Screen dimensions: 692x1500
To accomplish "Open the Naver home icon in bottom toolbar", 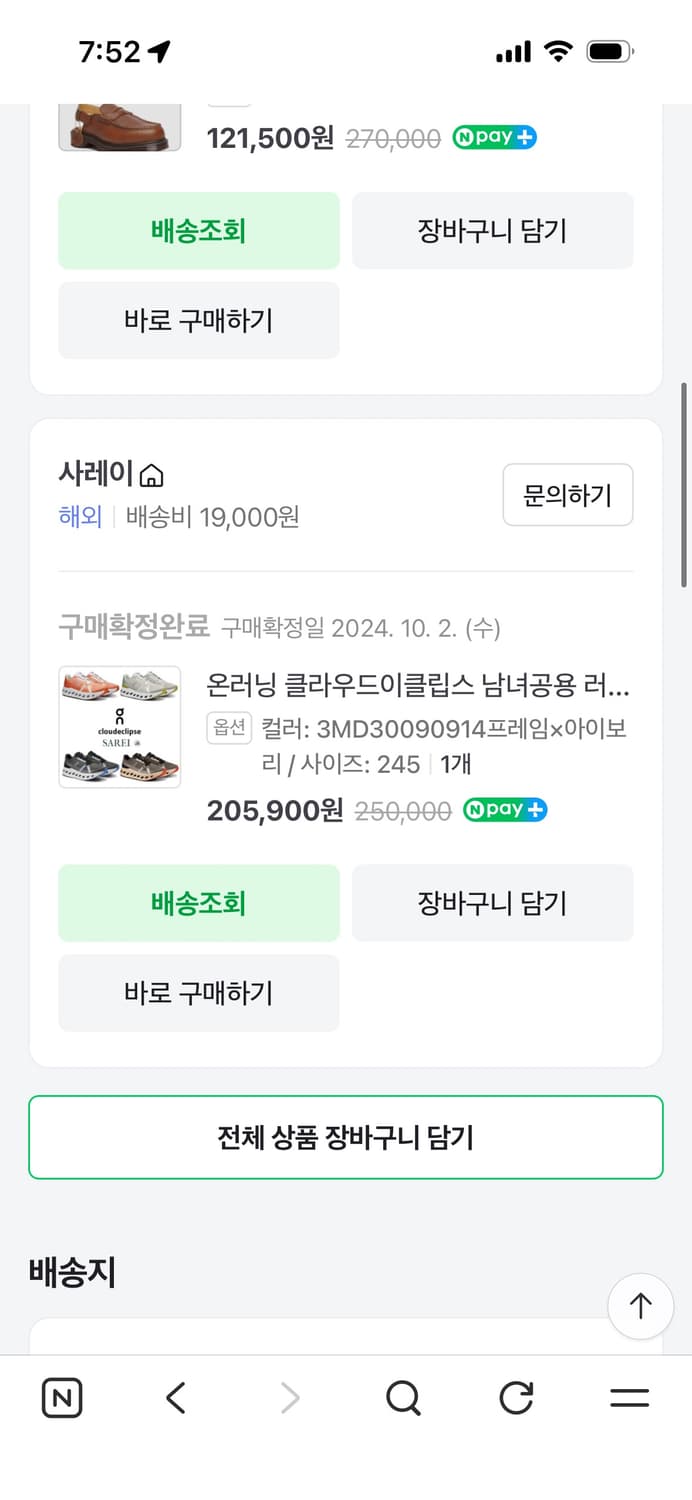I will tap(61, 1398).
